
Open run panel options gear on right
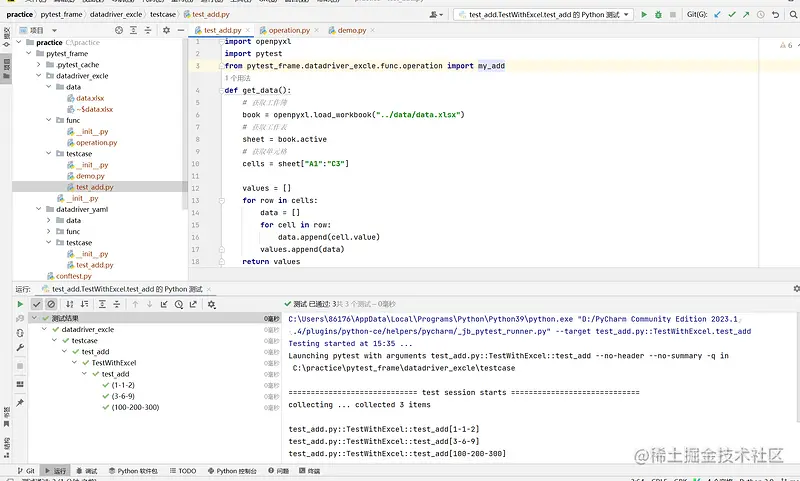pos(796,289)
